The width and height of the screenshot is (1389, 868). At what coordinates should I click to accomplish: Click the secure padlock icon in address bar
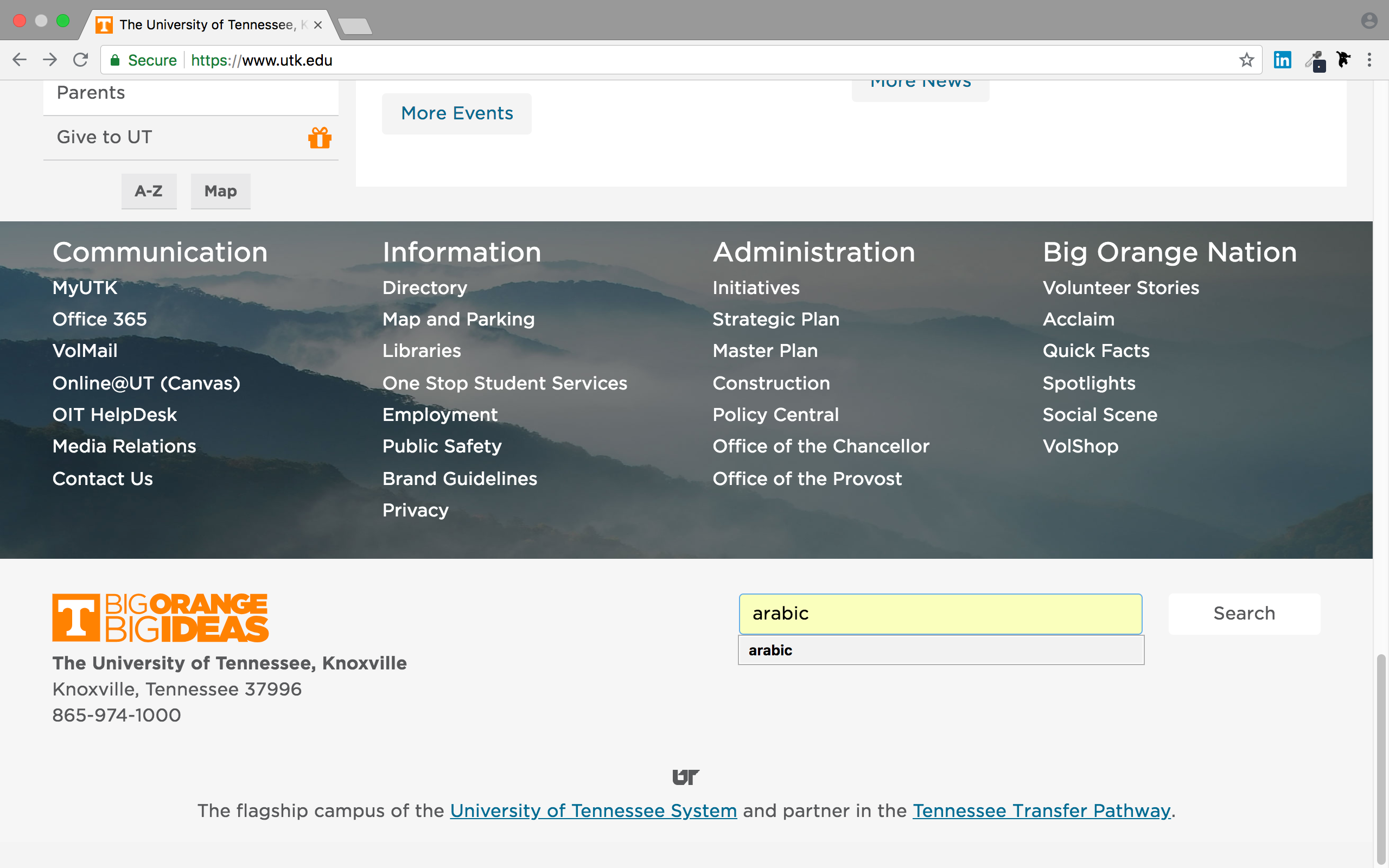pyautogui.click(x=115, y=60)
